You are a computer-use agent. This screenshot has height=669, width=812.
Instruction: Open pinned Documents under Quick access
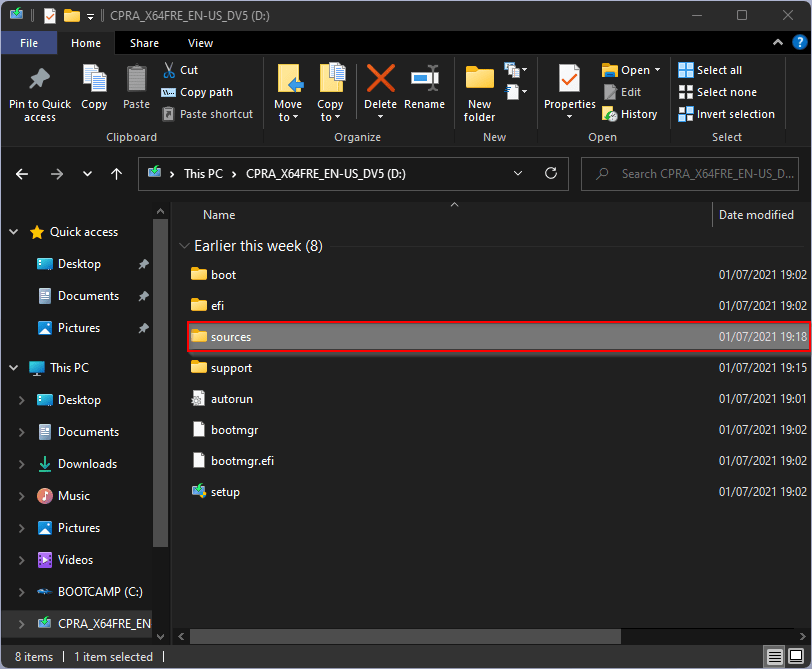click(x=89, y=296)
